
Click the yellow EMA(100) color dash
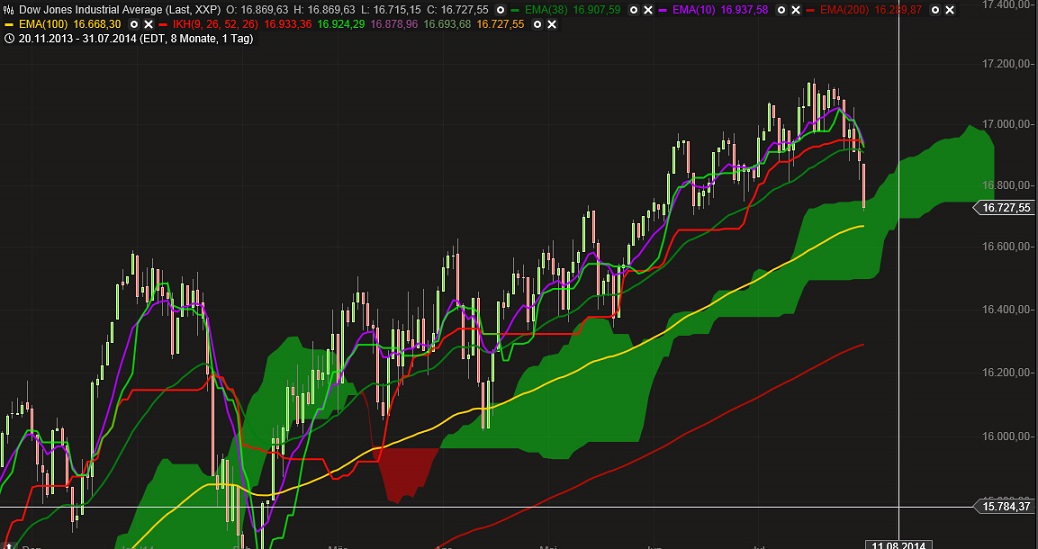[x=9, y=25]
